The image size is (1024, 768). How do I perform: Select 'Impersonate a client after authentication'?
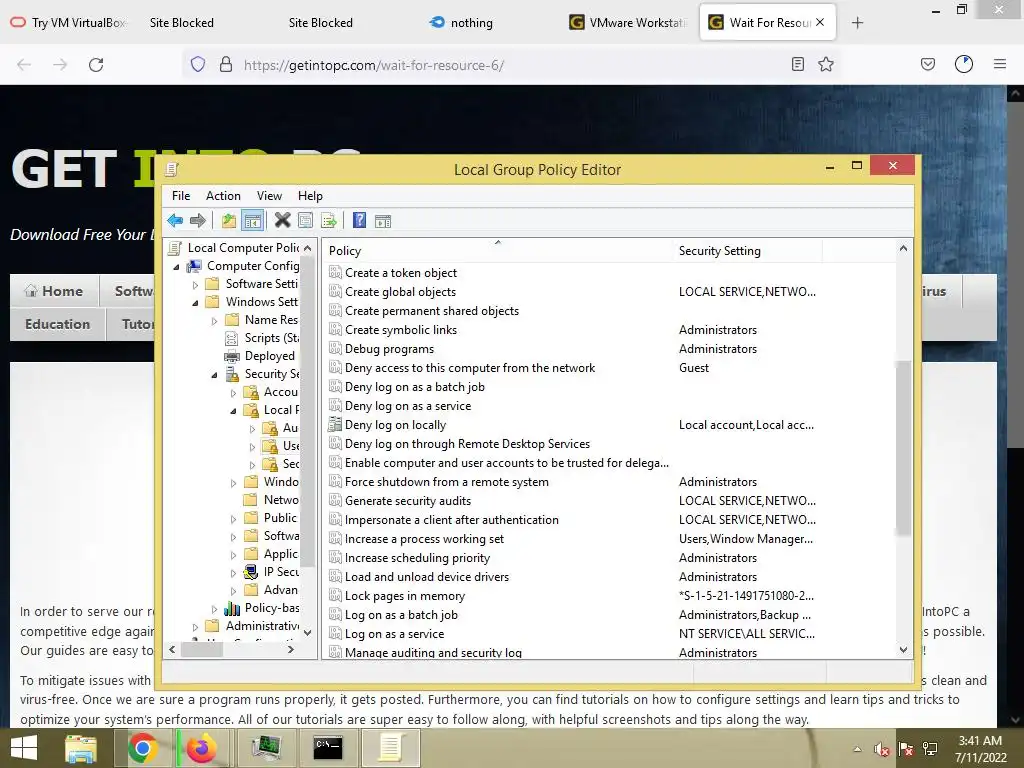tap(451, 520)
